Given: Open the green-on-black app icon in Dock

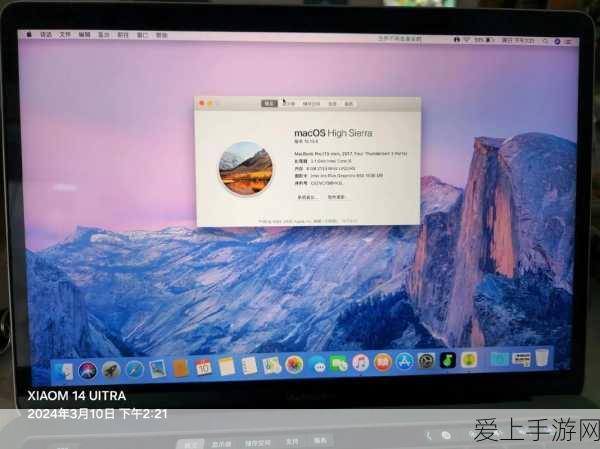Looking at the screenshot, I should [447, 360].
